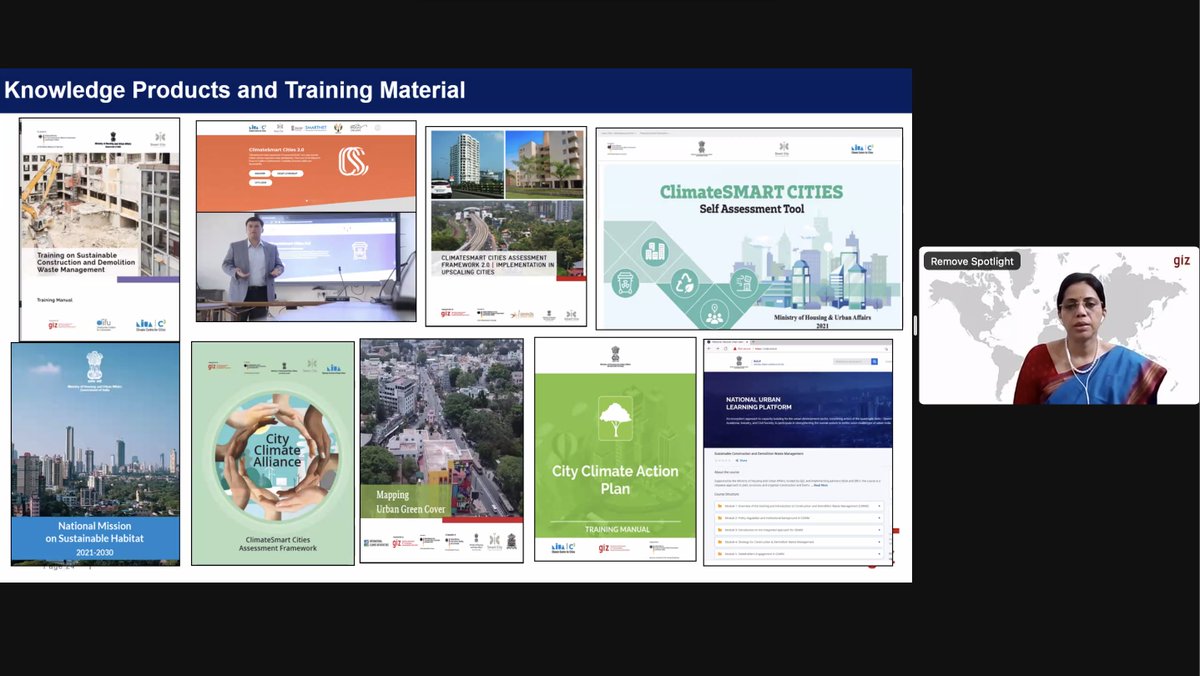Open National Mission on Sustainable Habitat cover
Viewport: 1200px width, 676px height.
click(95, 454)
